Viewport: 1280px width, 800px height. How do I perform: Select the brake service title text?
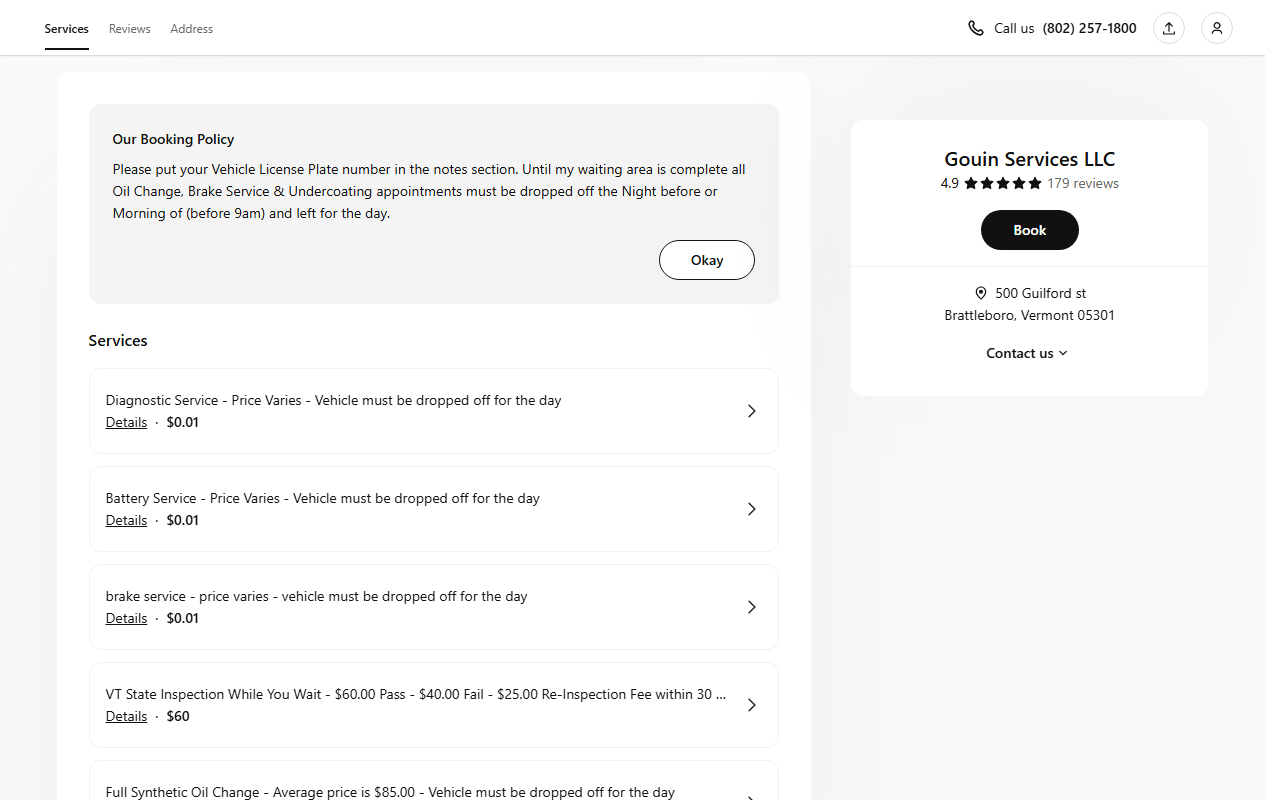[317, 596]
